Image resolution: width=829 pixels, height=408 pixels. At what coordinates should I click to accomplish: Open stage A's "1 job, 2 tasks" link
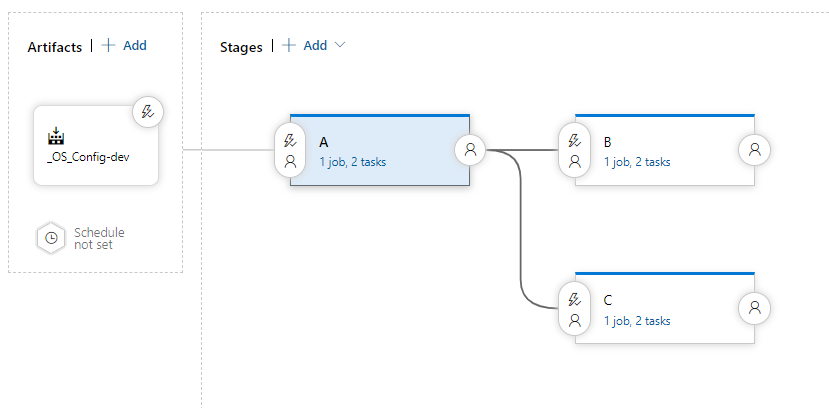352,162
